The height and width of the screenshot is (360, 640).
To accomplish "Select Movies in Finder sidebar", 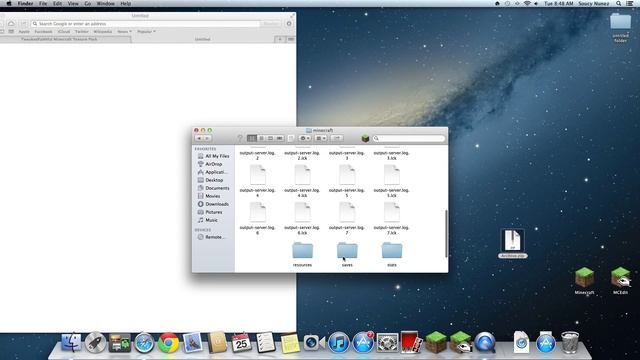I will point(209,196).
